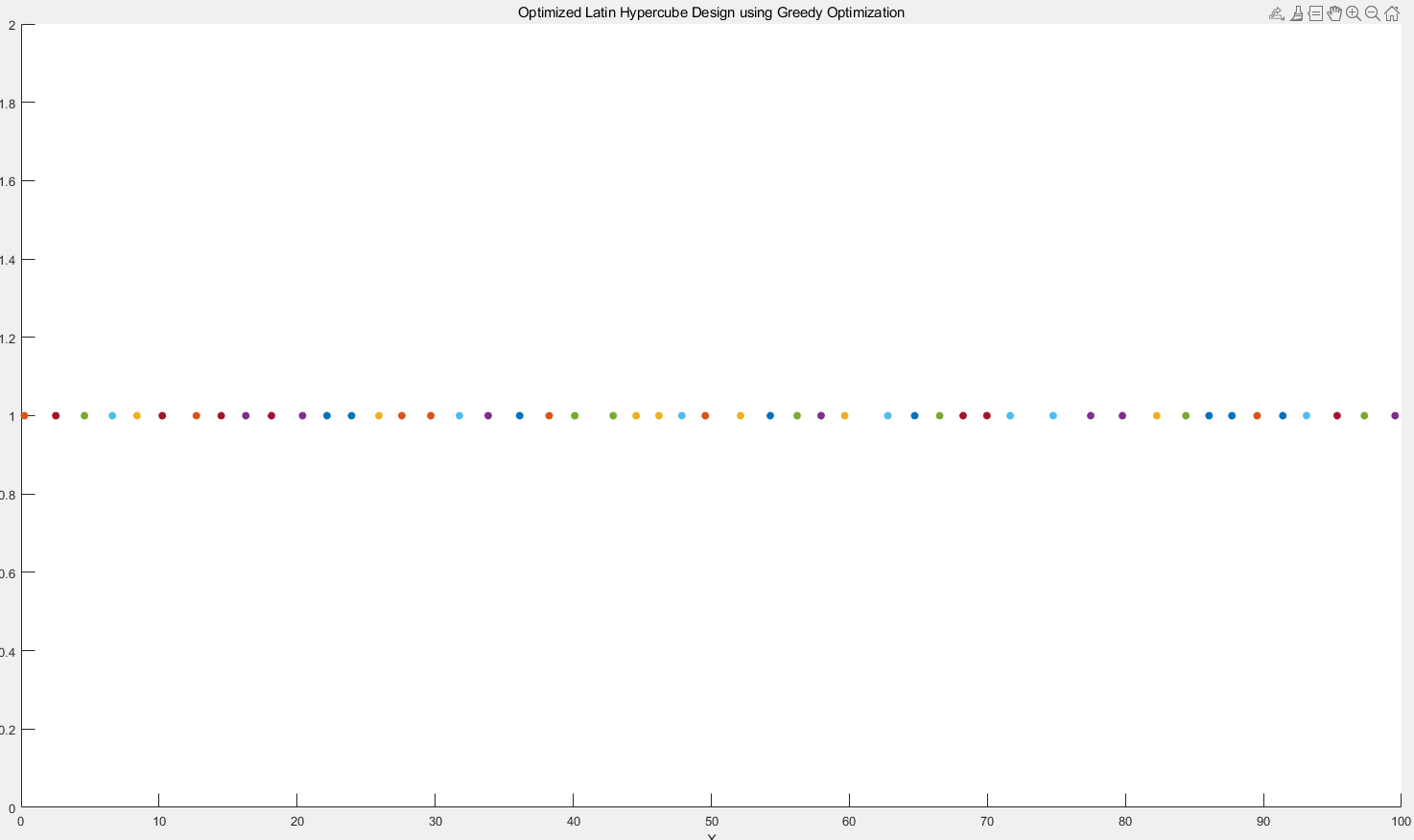Click x-axis tick label 60
Viewport: 1414px width, 840px height.
[850, 822]
